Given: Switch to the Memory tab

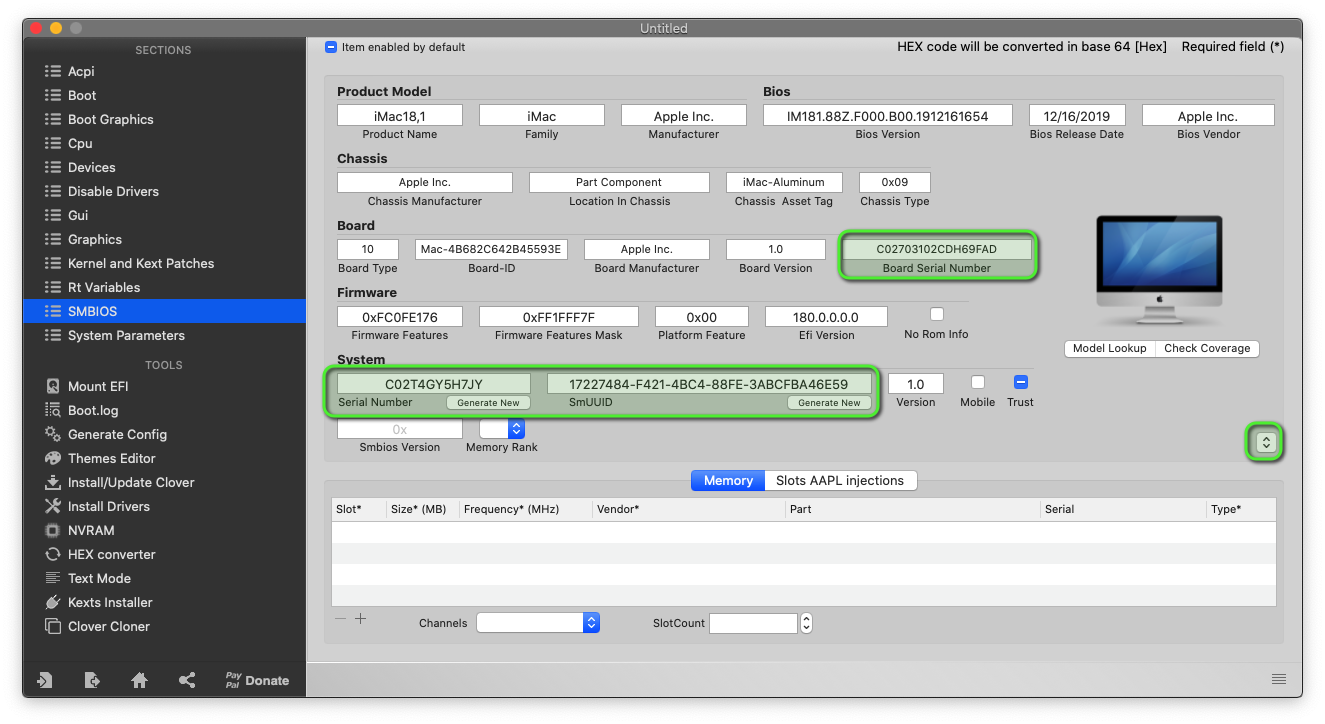Looking at the screenshot, I should click(728, 480).
